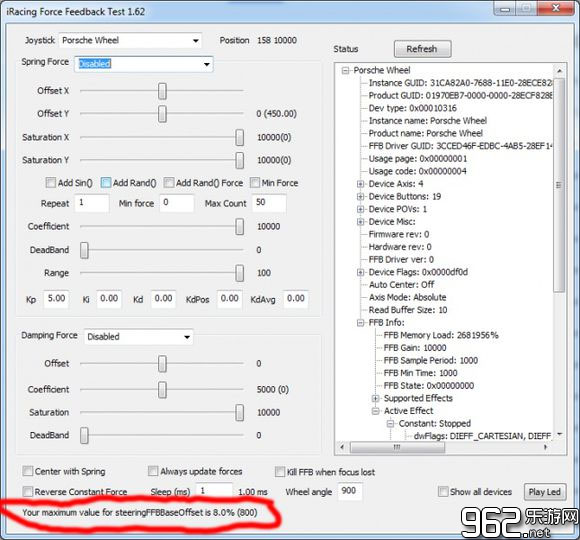Open the Damping Force mode dropdown

(139, 337)
